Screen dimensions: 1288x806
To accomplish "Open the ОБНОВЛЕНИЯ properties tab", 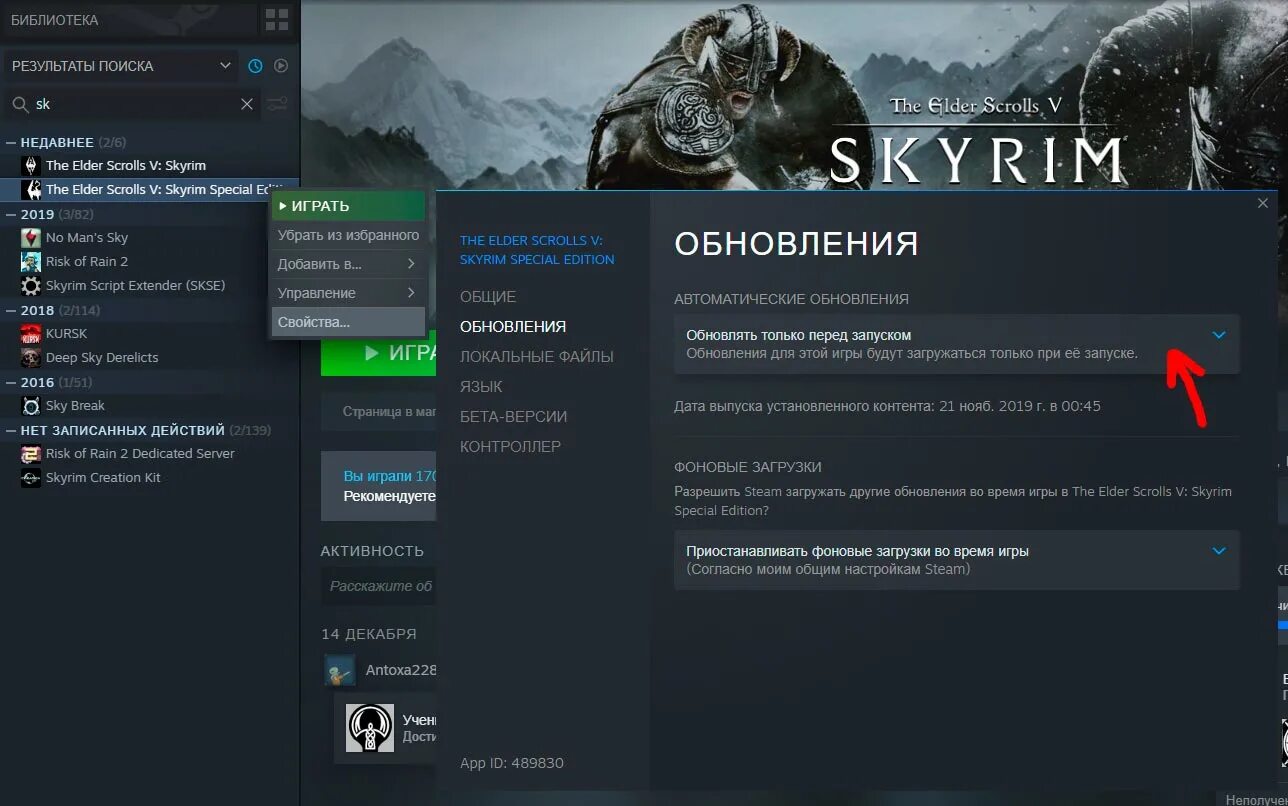I will tap(513, 327).
